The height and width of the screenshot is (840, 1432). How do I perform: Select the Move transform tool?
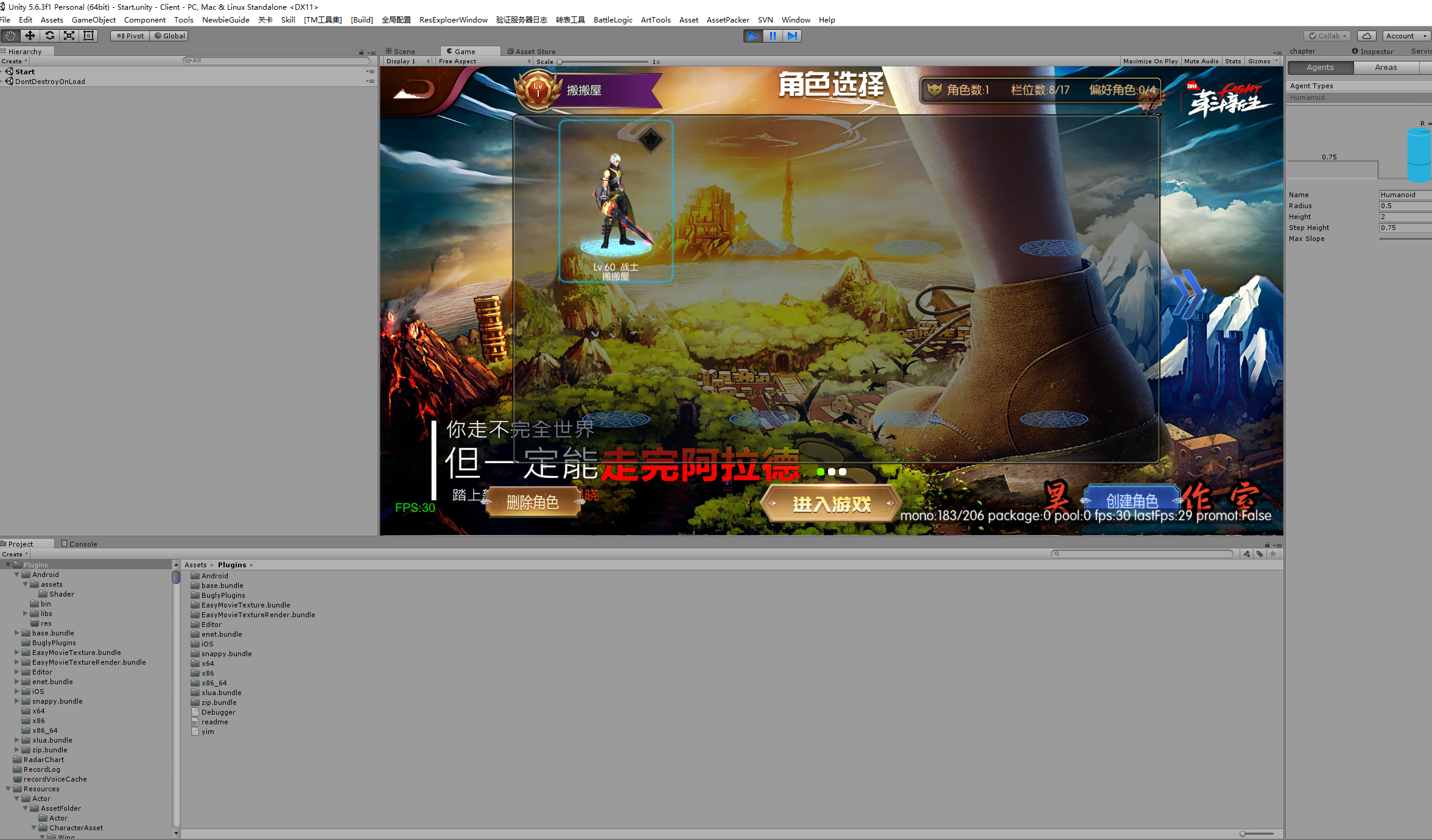tap(30, 36)
